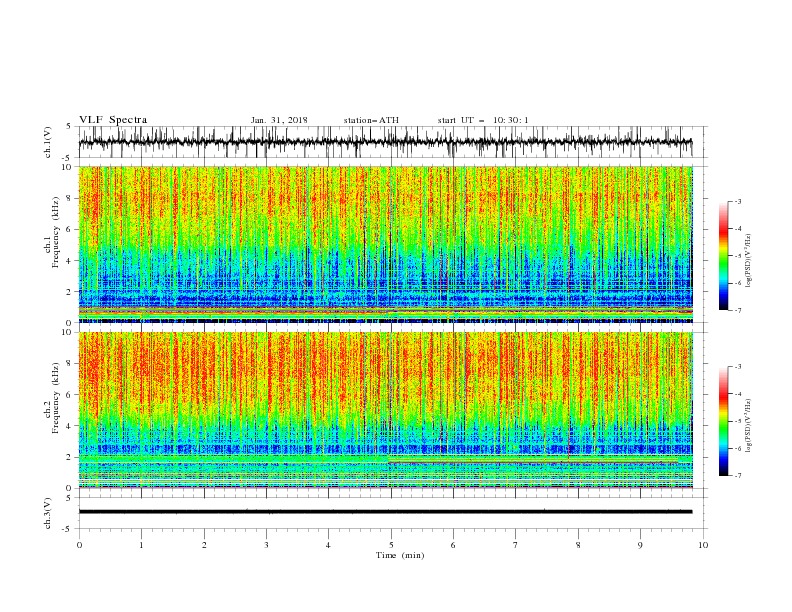Click the ch.3 flat waveform trace
The width and height of the screenshot is (792, 612).
click(x=385, y=512)
